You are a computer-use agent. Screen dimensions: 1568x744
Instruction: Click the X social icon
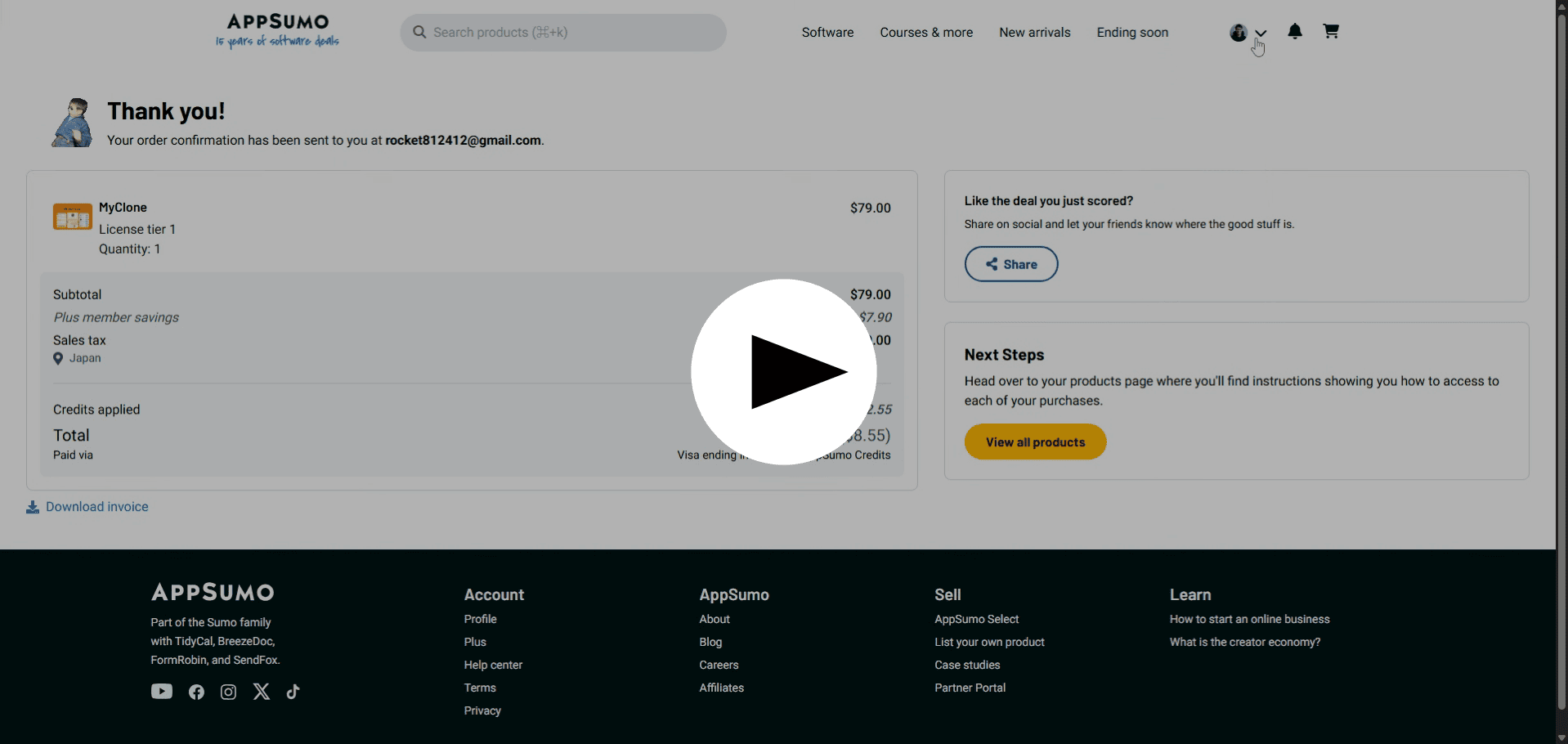coord(262,692)
